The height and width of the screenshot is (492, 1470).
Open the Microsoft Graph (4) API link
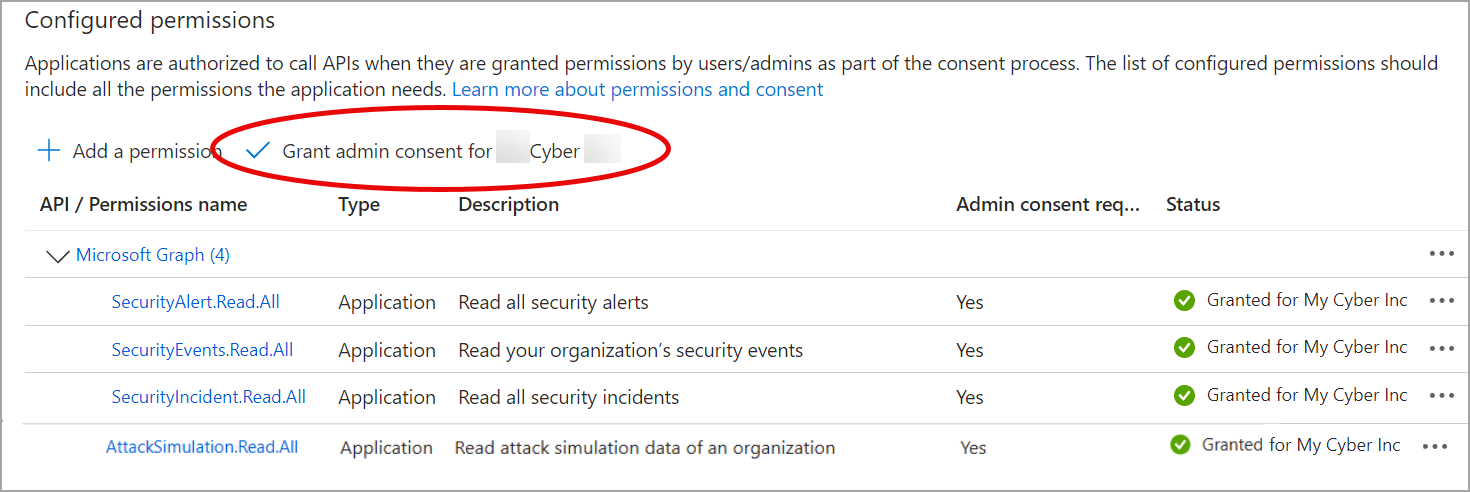tap(153, 255)
